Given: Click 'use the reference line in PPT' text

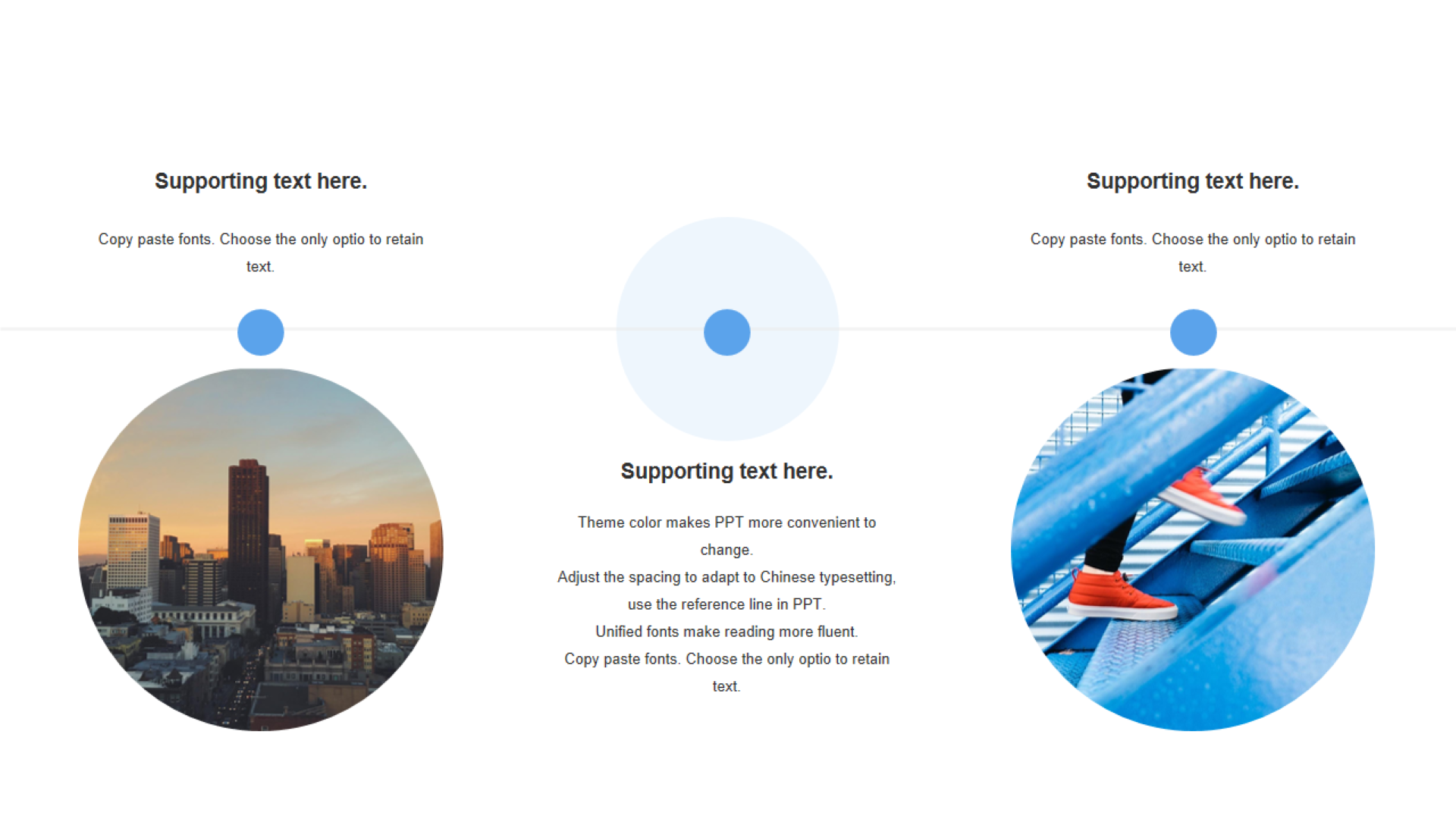Looking at the screenshot, I should [726, 604].
